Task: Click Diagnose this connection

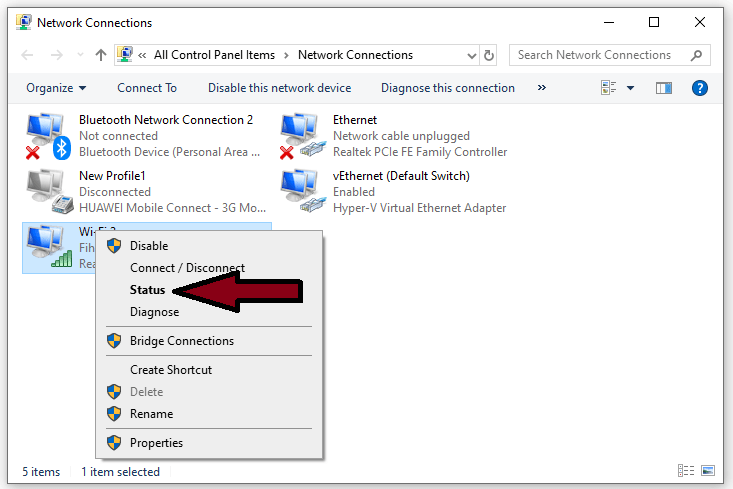Action: tap(447, 88)
